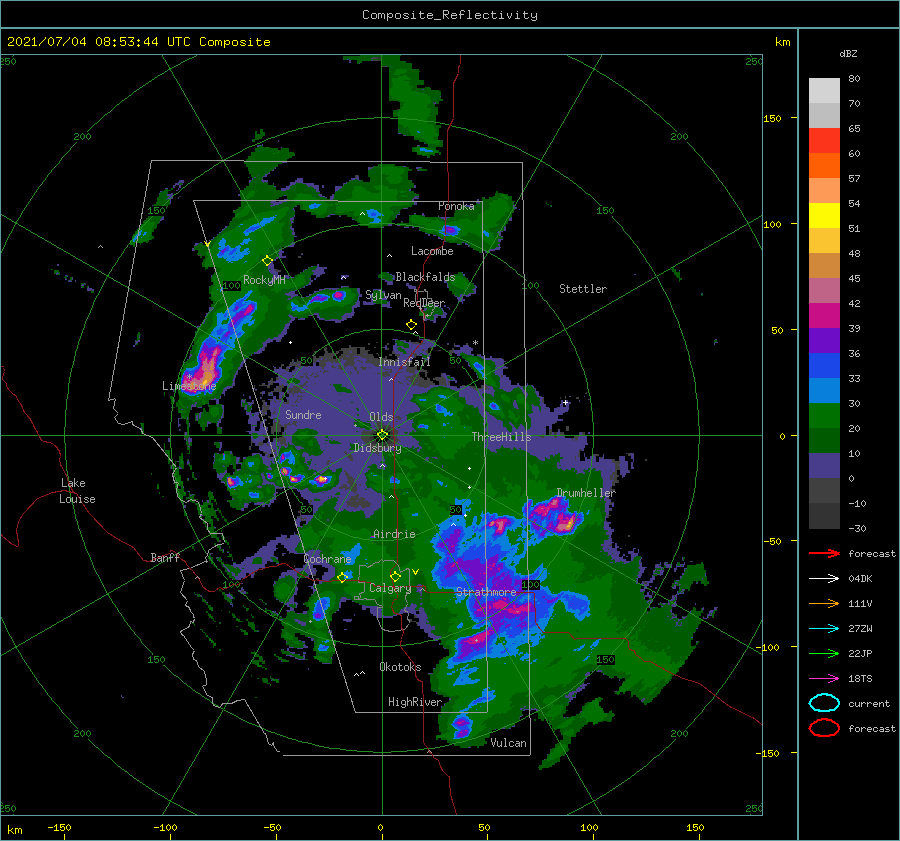Click the Cochrane city label
This screenshot has width=900, height=841.
point(327,559)
